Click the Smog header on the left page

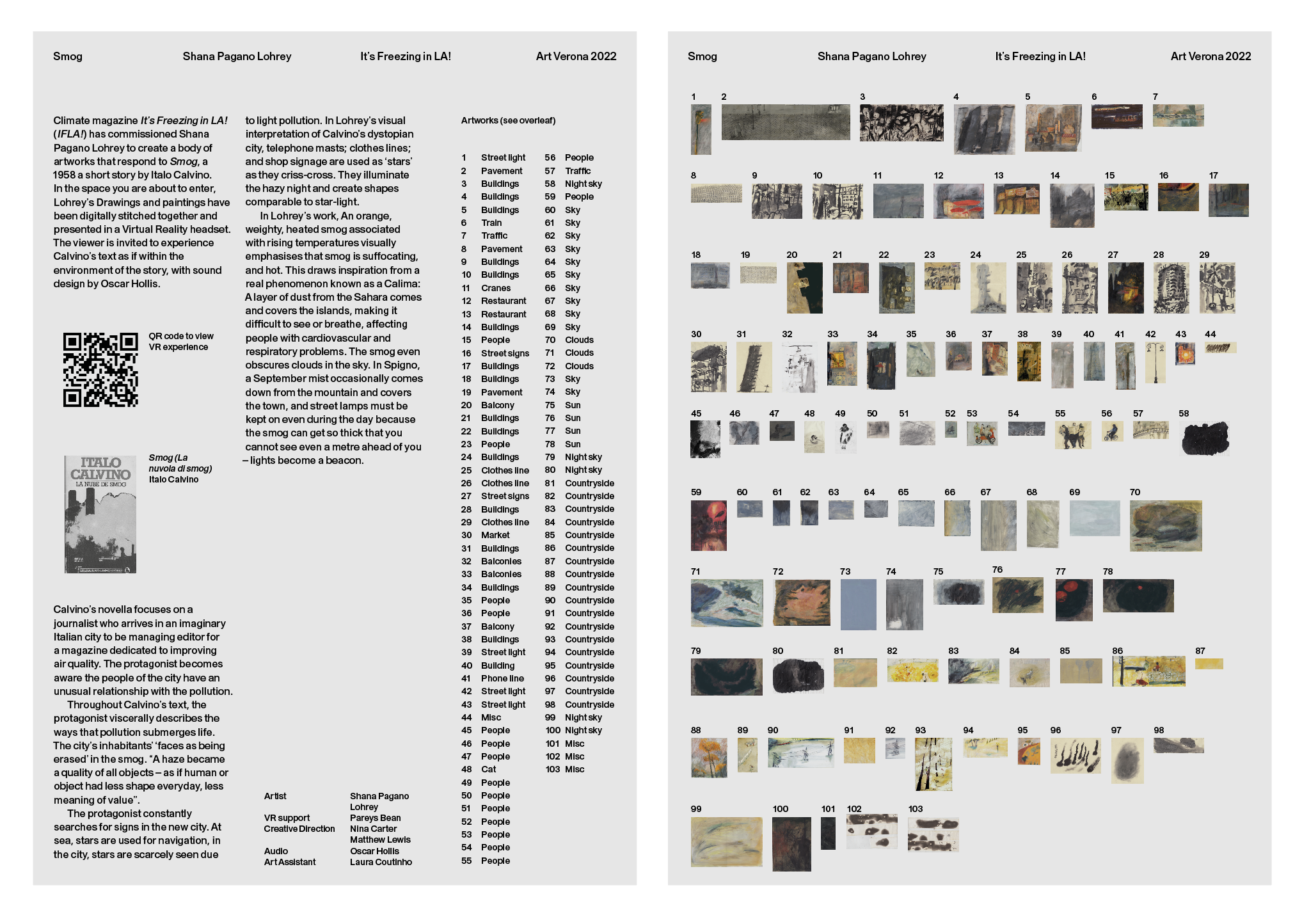click(x=67, y=56)
